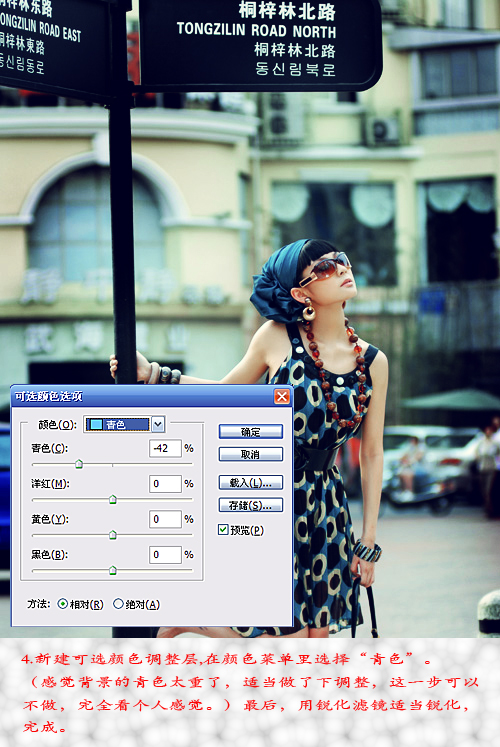The image size is (500, 747).
Task: Open the 颜色(O) dropdown arrow
Action: (158, 424)
